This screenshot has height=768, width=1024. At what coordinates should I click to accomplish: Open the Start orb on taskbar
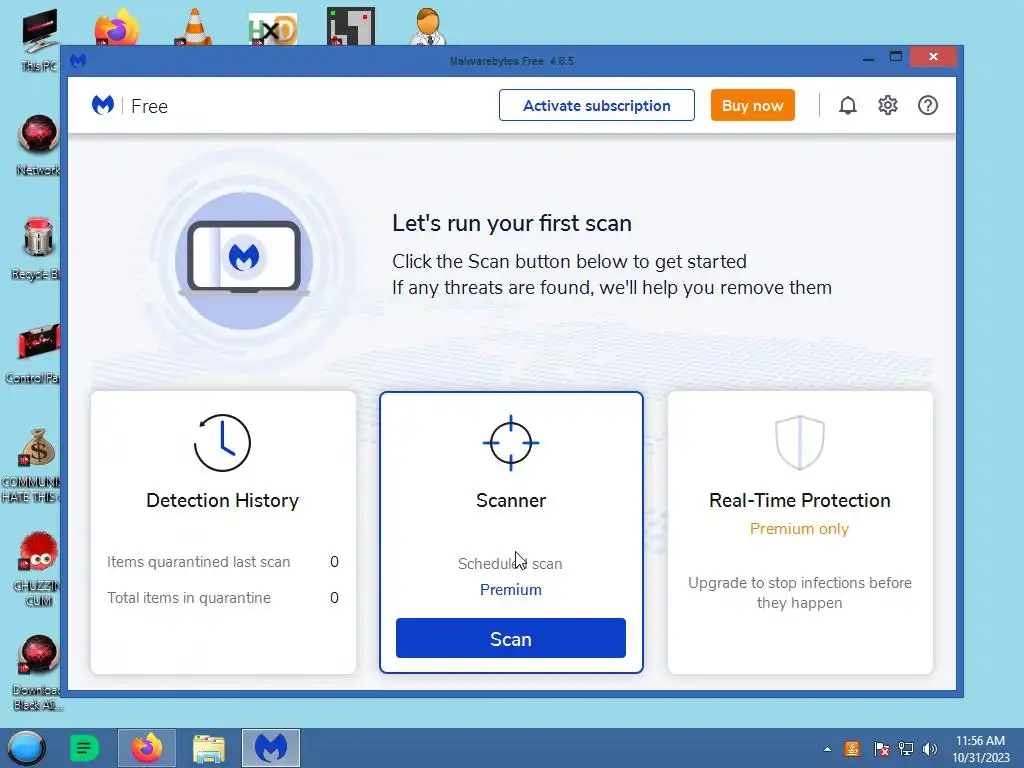(26, 748)
